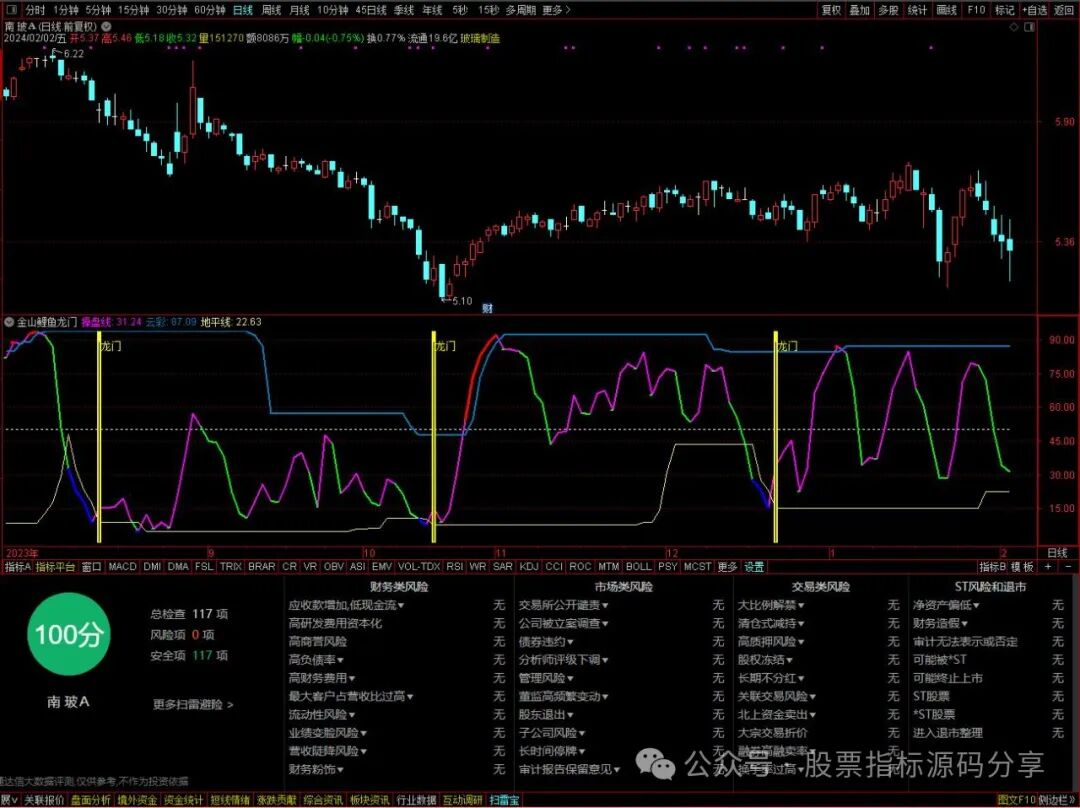
Task: Click the info dot beside 南玻A(日线,前复权)
Action: [x=107, y=26]
